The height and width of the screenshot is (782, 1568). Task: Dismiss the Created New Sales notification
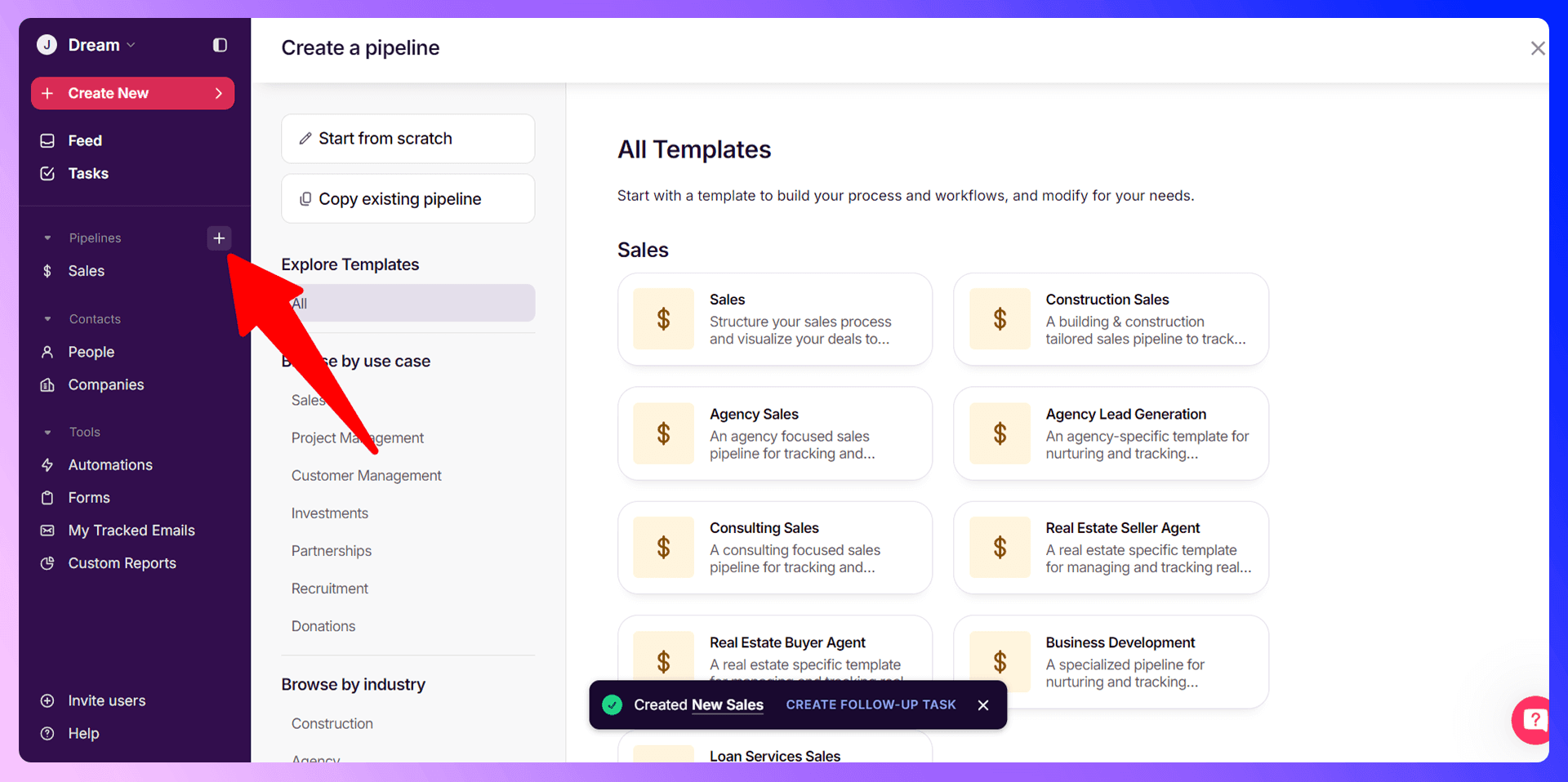tap(983, 704)
